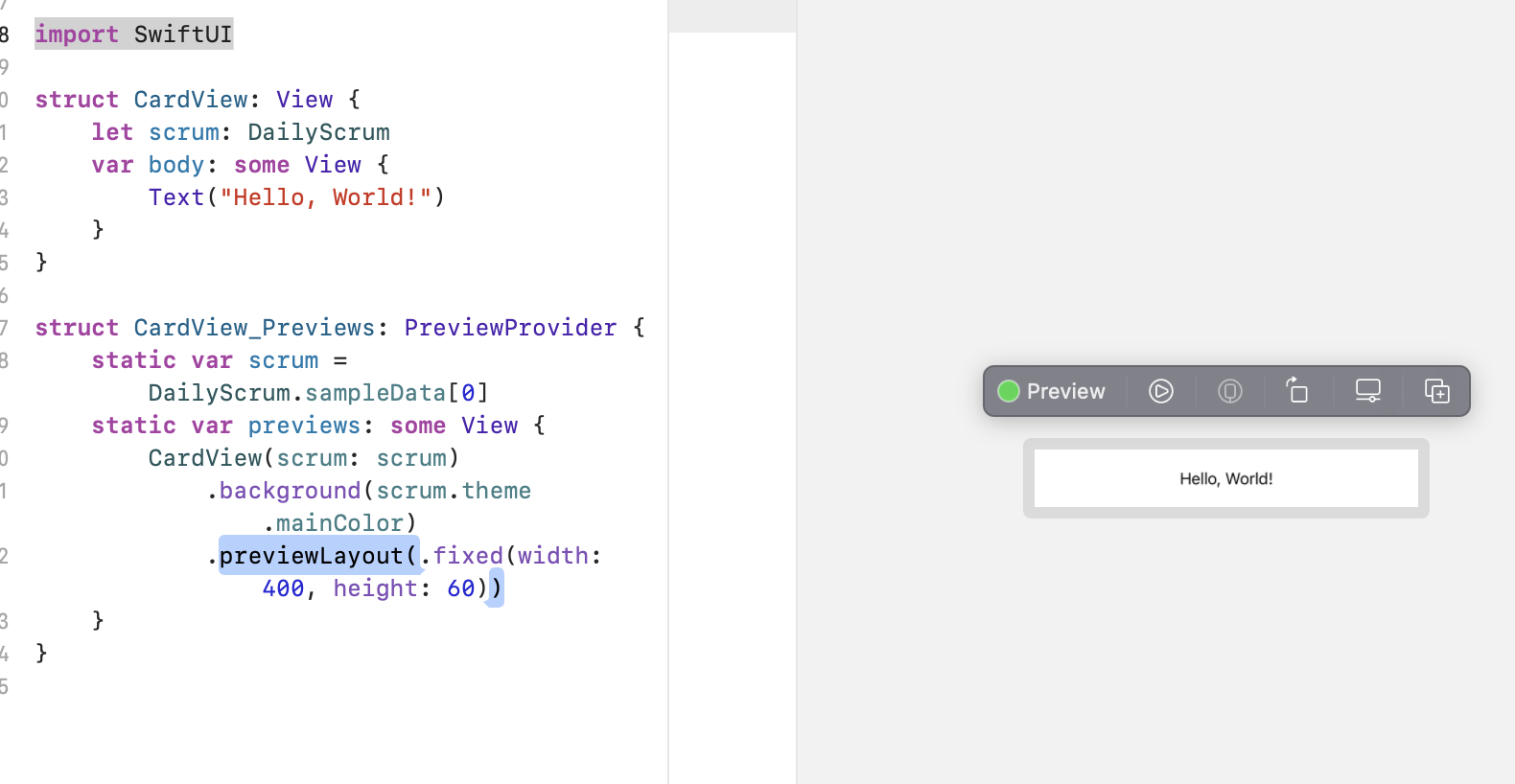Click the import SwiftUI statement
Screen dimensions: 1515x784
133,34
